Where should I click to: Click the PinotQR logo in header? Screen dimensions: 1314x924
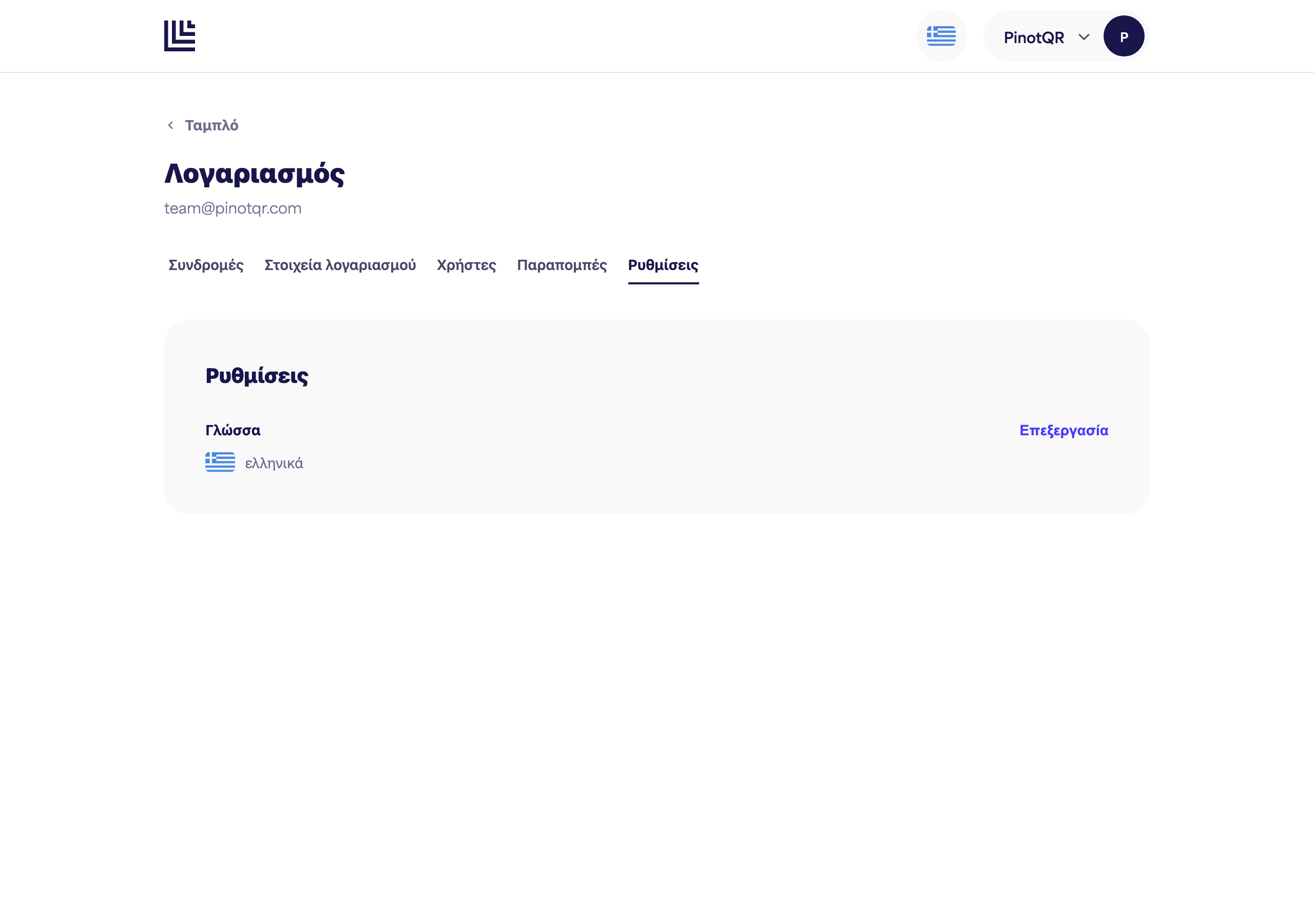[x=180, y=36]
